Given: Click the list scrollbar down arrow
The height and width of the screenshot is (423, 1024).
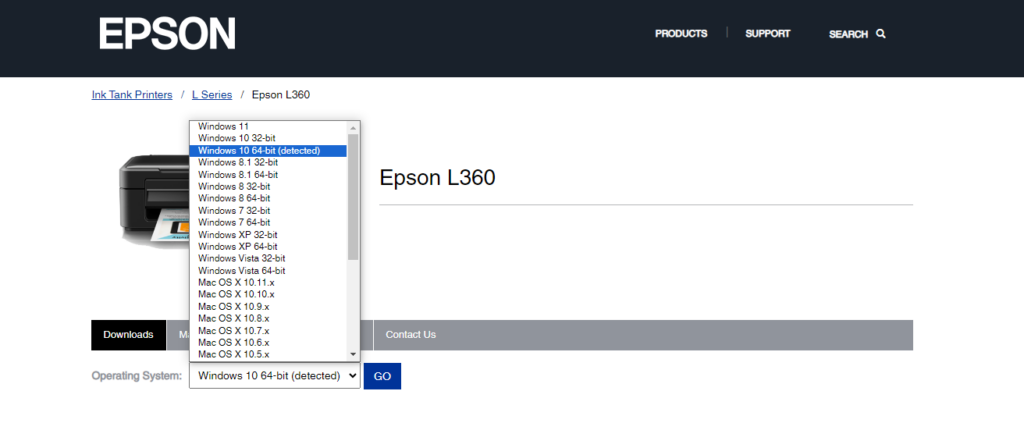Looking at the screenshot, I should (x=353, y=354).
